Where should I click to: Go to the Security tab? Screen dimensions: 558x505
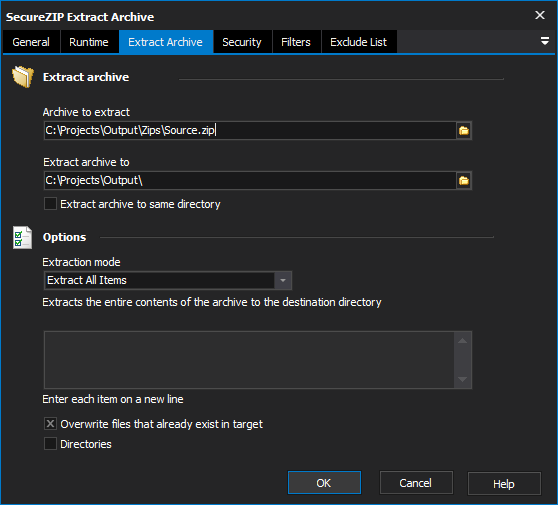(x=242, y=42)
